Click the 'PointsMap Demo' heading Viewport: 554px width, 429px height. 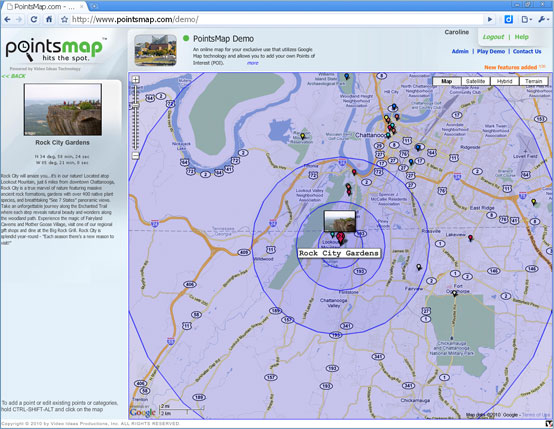coord(223,39)
